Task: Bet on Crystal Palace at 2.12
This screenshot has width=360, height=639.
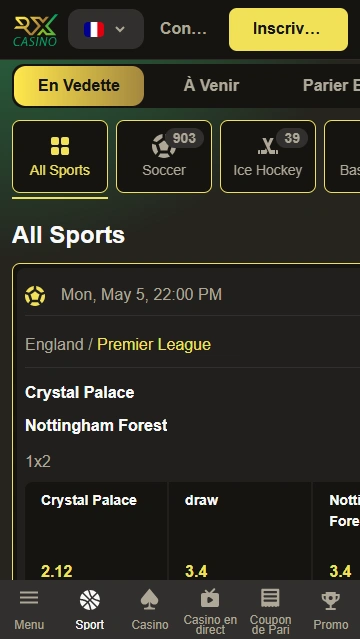Action: tap(97, 531)
